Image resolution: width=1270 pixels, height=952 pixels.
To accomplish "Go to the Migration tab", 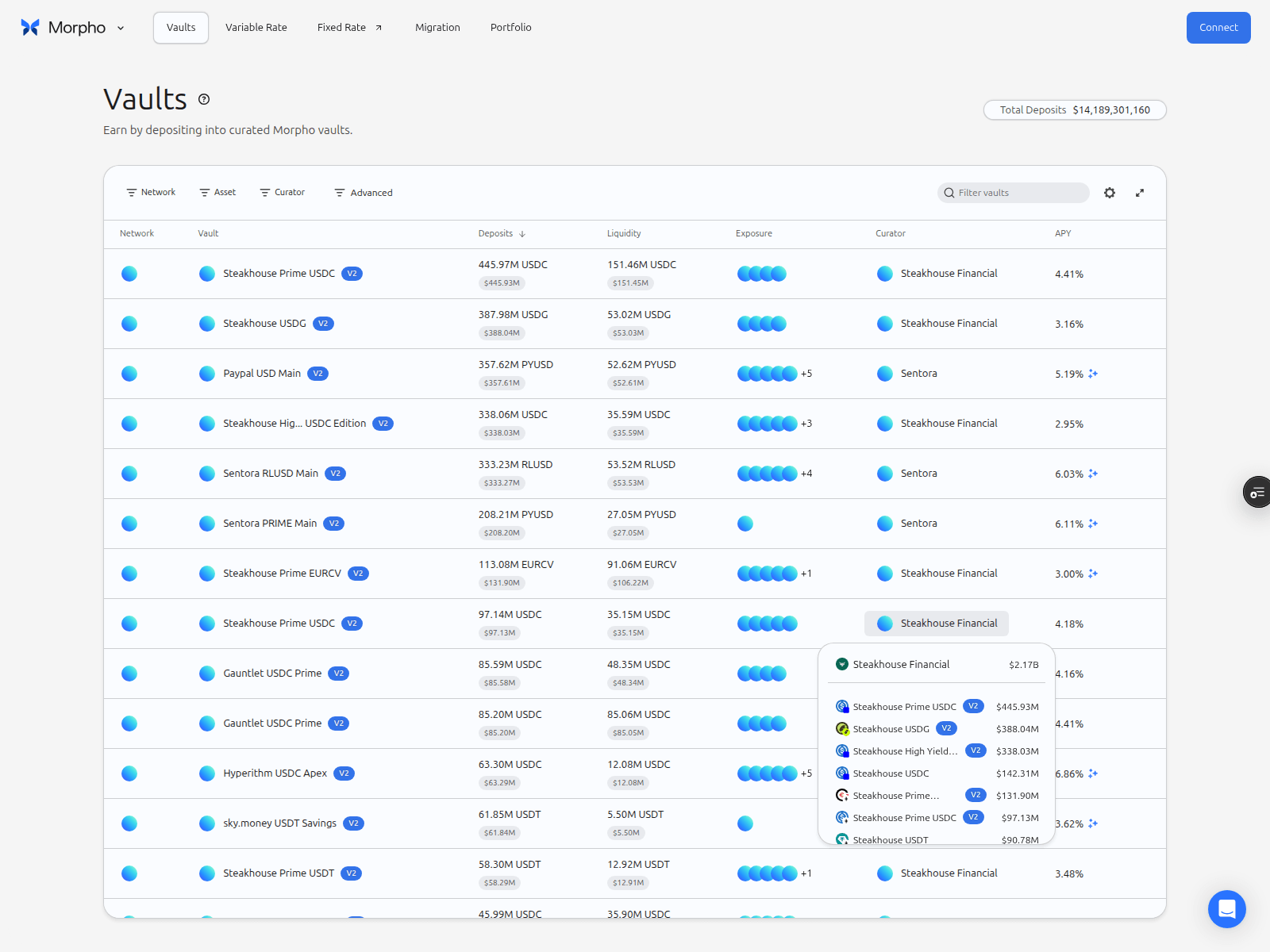I will point(437,28).
